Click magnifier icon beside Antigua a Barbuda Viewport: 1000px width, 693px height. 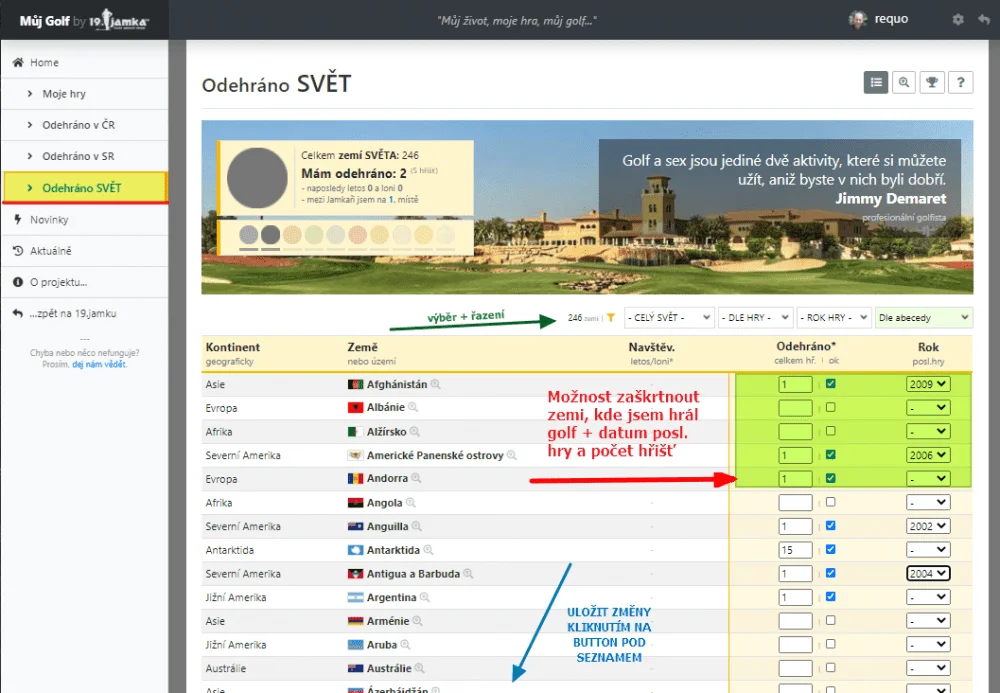click(468, 573)
